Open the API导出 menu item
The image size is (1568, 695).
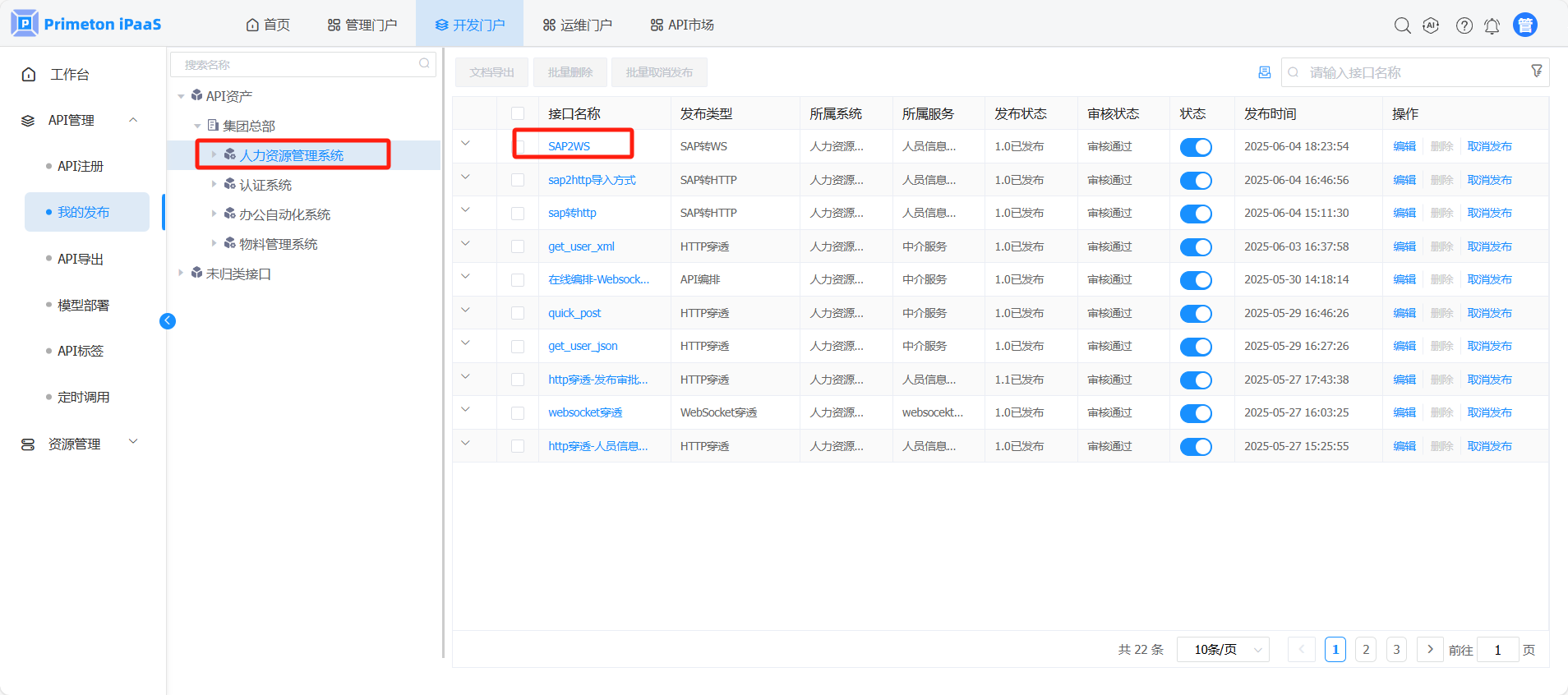(81, 259)
